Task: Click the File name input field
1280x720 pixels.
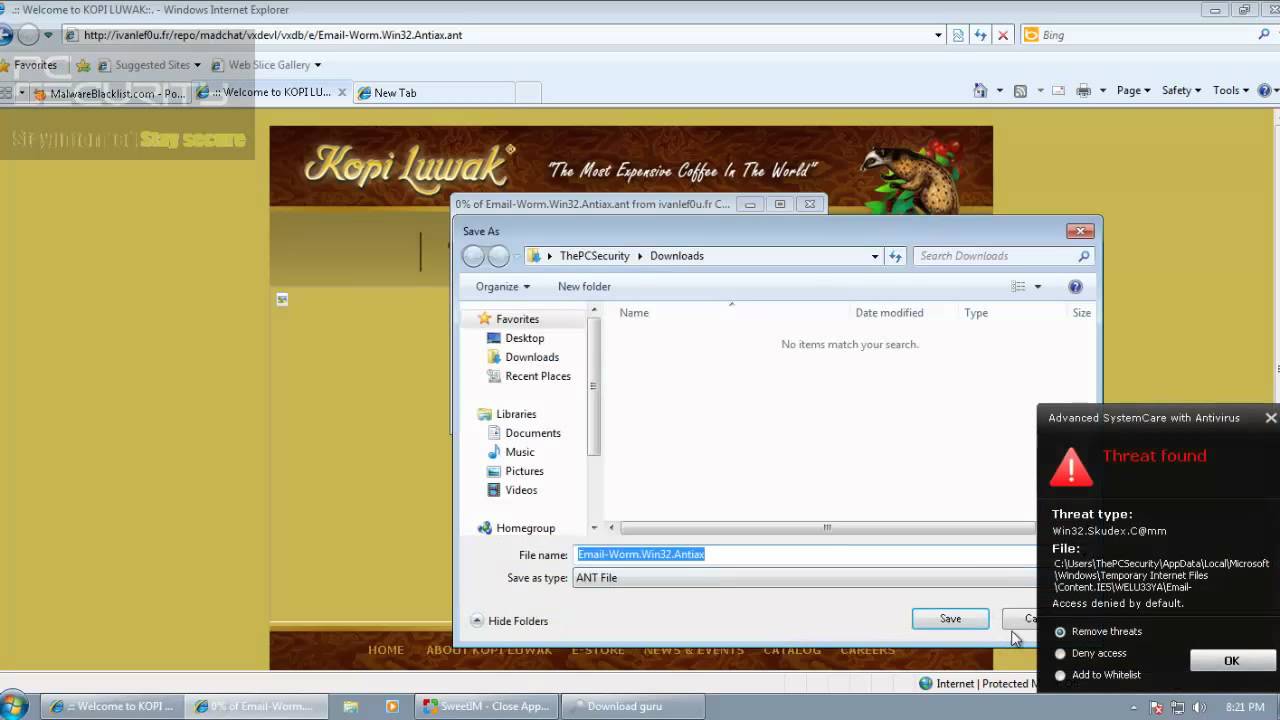Action: coord(805,555)
